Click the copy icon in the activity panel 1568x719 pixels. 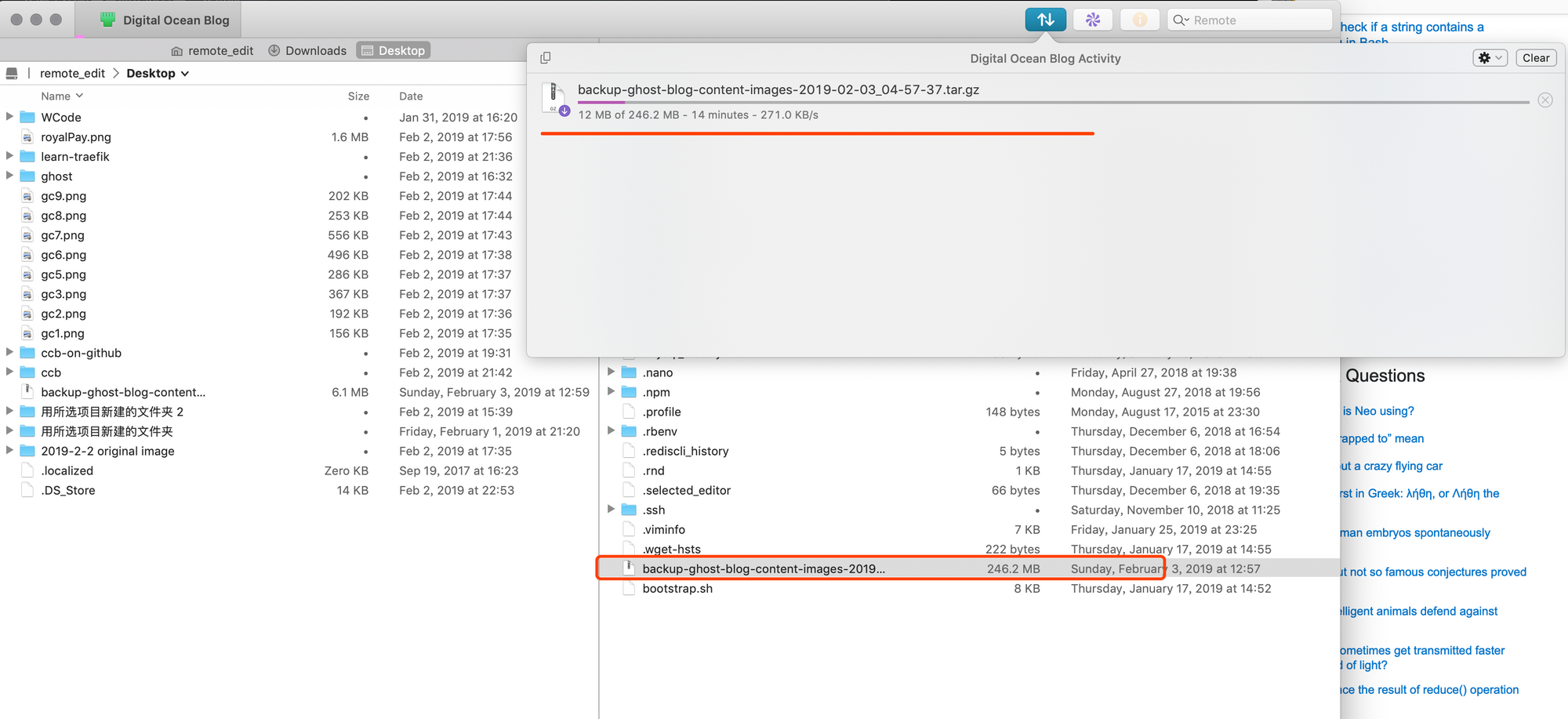click(546, 58)
